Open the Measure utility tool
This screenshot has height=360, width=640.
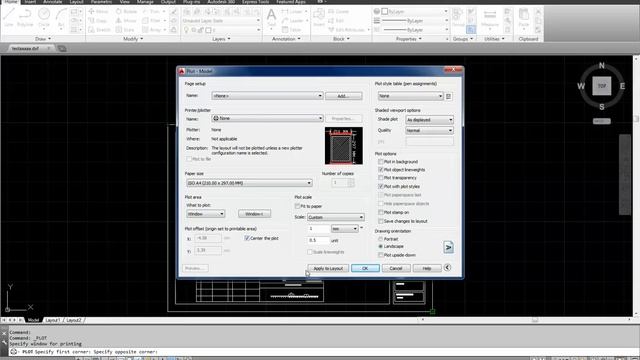click(x=489, y=18)
